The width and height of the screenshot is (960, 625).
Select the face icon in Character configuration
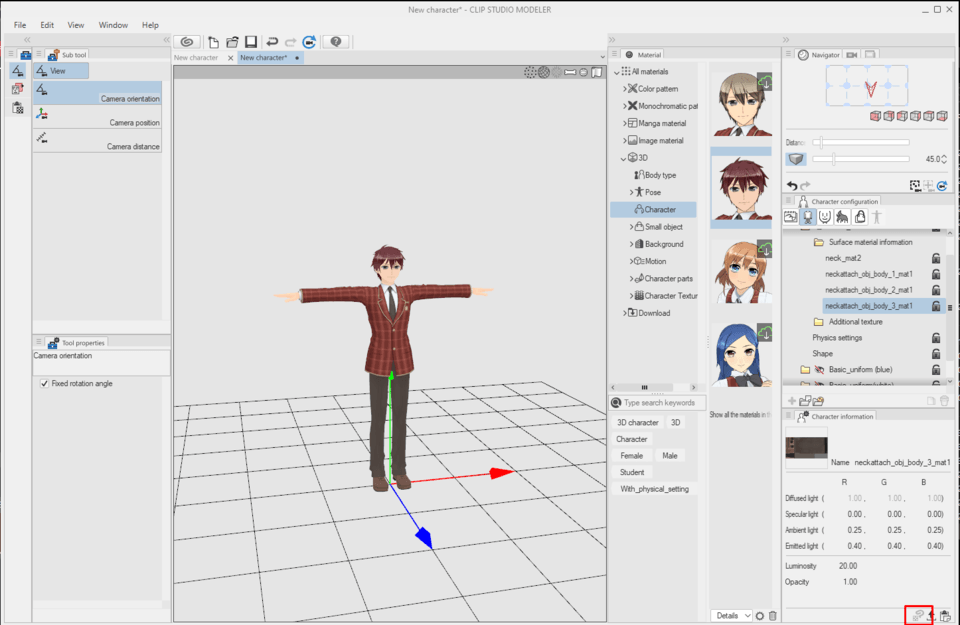824,216
